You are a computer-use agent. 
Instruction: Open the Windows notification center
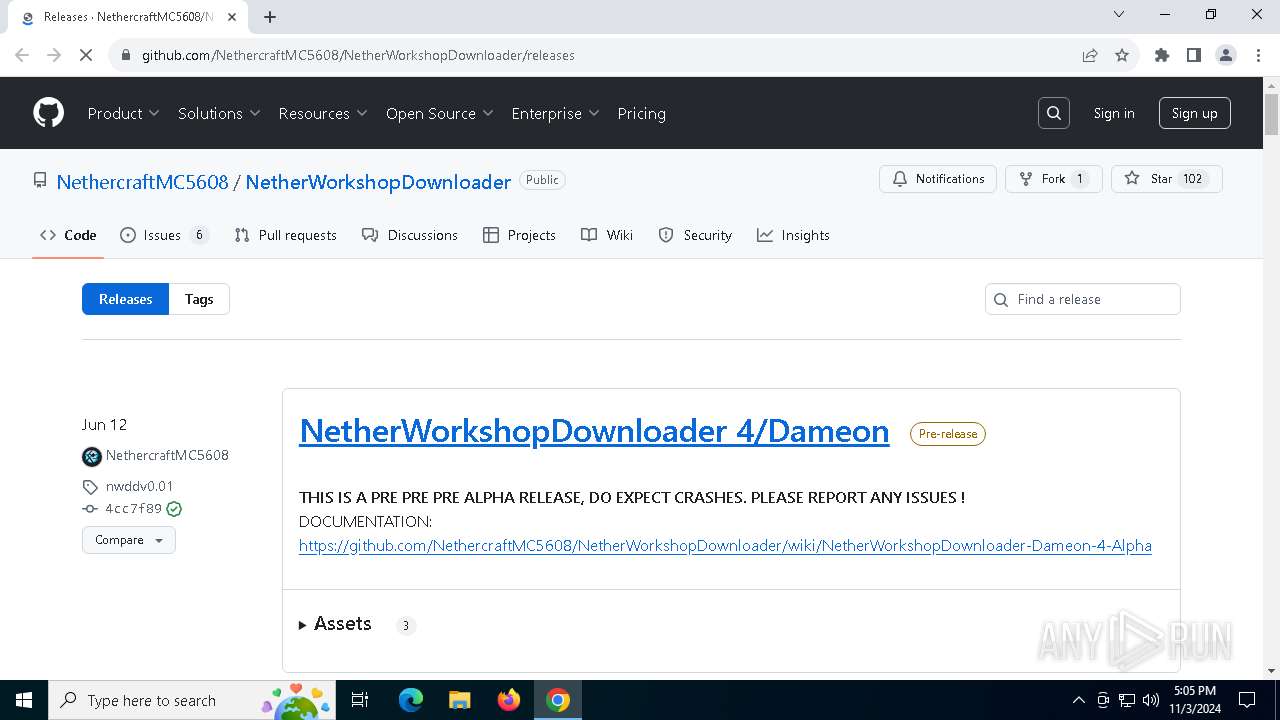coord(1247,700)
